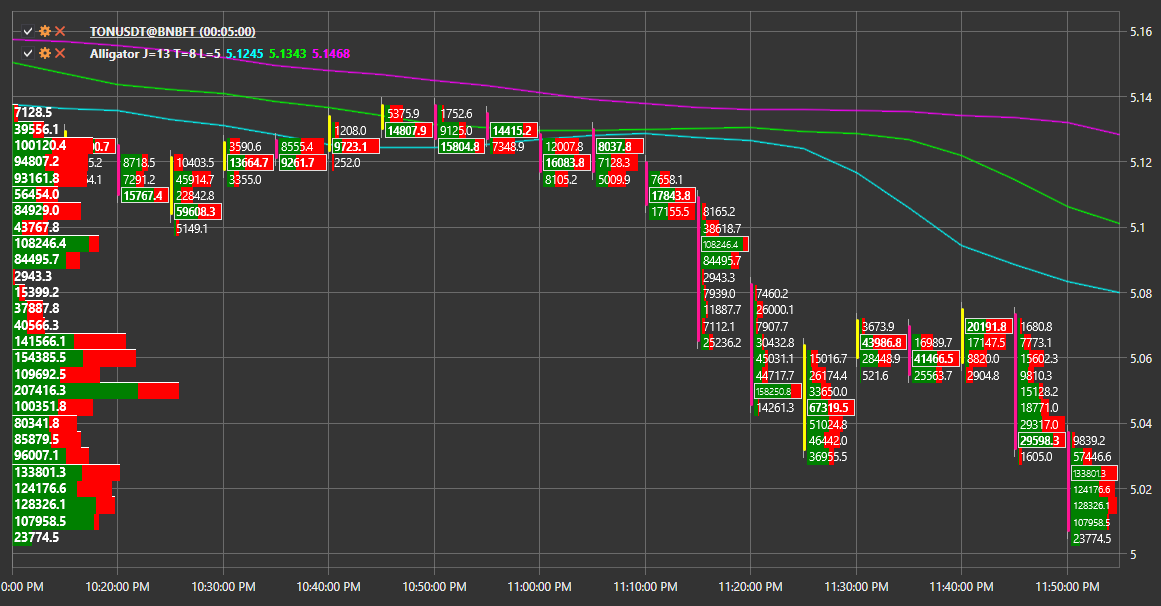Select highlighted cluster cell 67319.5
Viewport: 1161px width, 606px height.
pyautogui.click(x=831, y=407)
